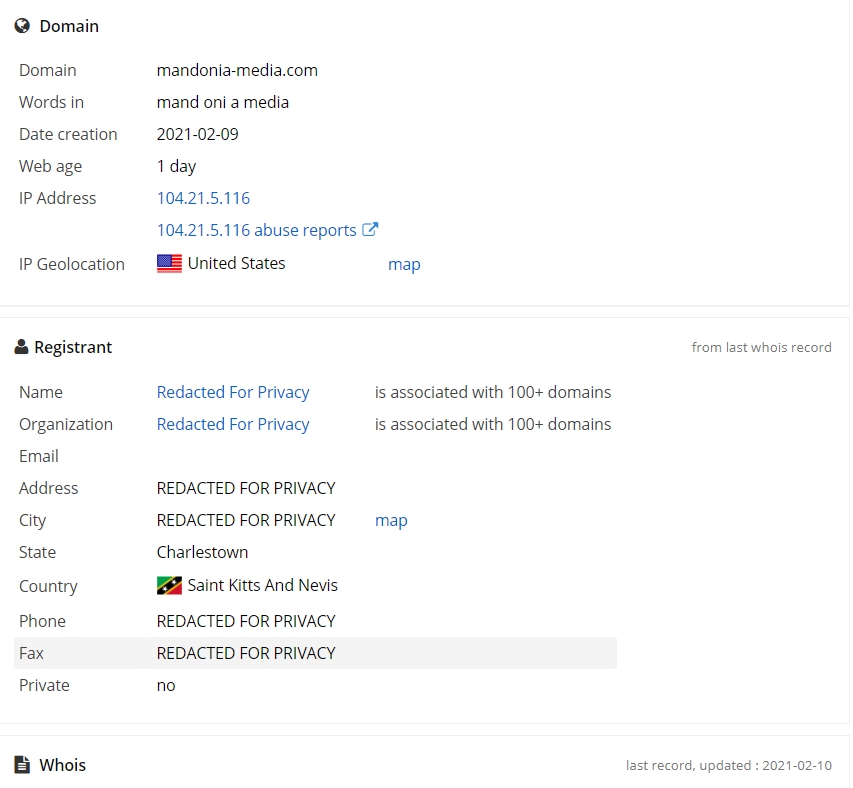Click the Registrant section heading
The width and height of the screenshot is (853, 788).
click(73, 347)
